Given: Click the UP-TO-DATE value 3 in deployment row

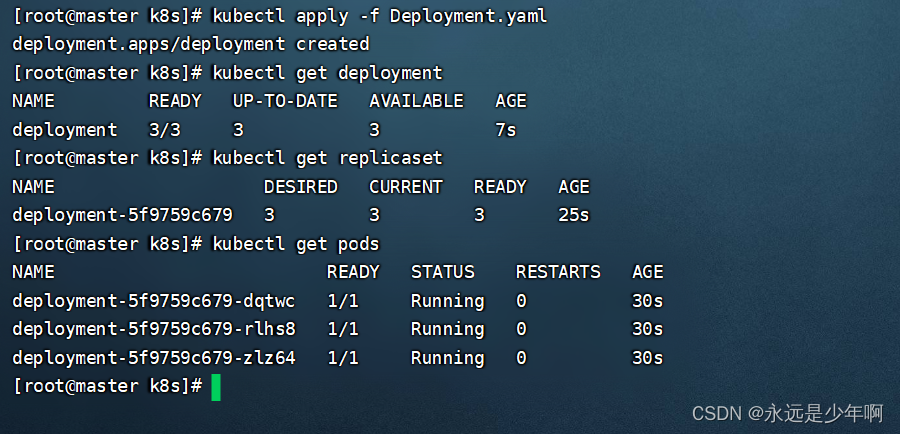Looking at the screenshot, I should [x=238, y=130].
